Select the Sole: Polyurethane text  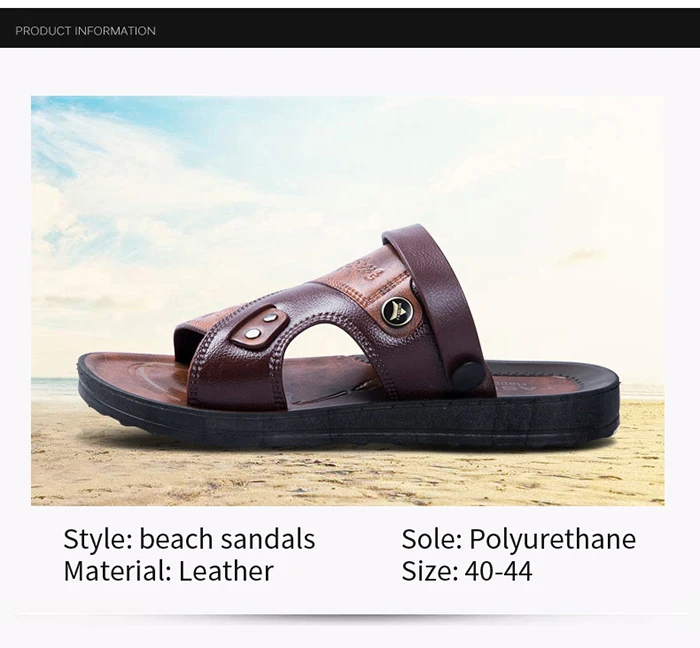click(x=519, y=539)
